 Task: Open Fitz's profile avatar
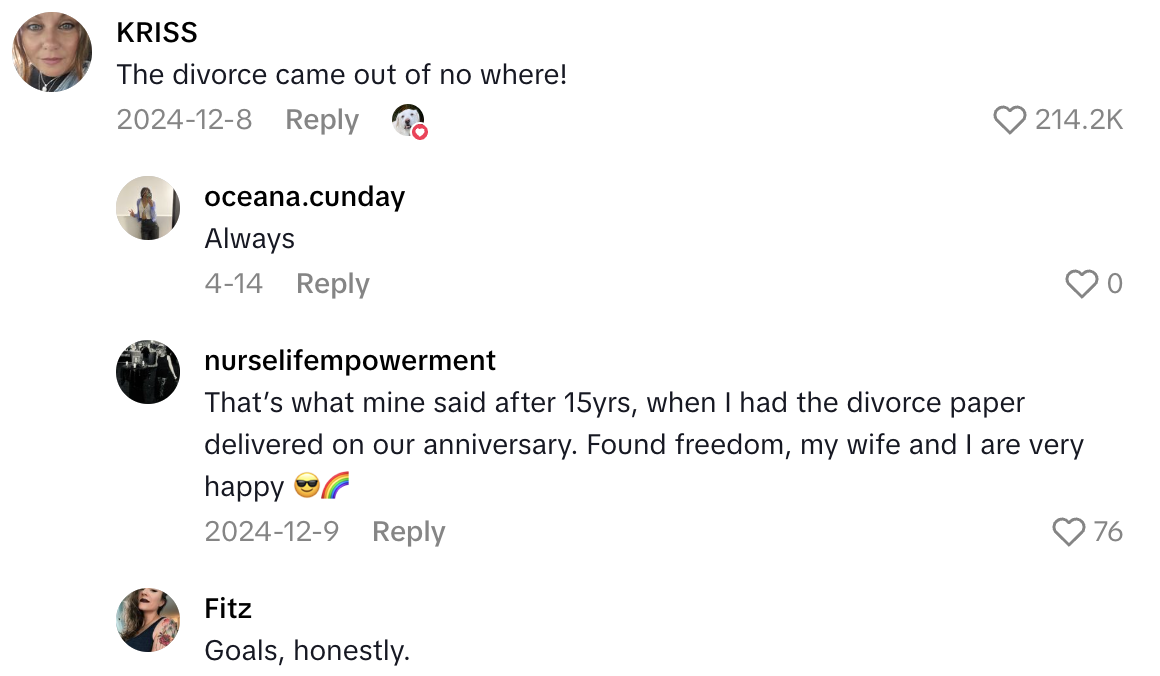coord(148,620)
